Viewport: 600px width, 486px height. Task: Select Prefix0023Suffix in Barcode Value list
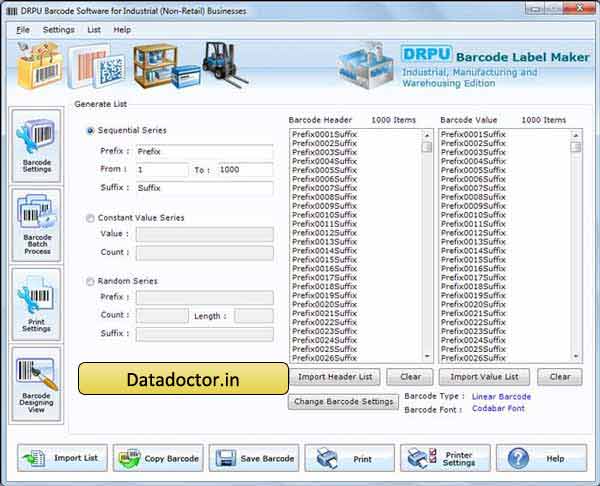click(x=473, y=331)
